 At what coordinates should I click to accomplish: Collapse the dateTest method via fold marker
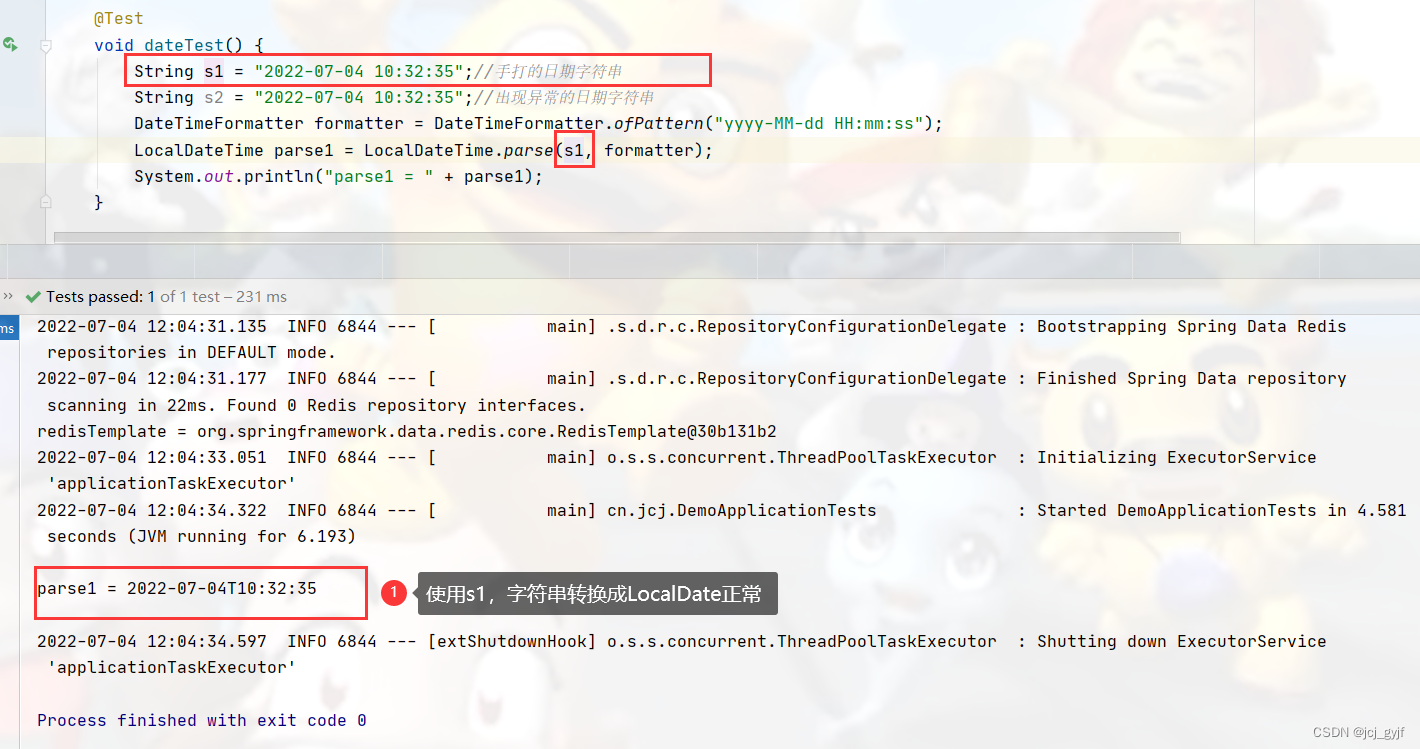(45, 45)
